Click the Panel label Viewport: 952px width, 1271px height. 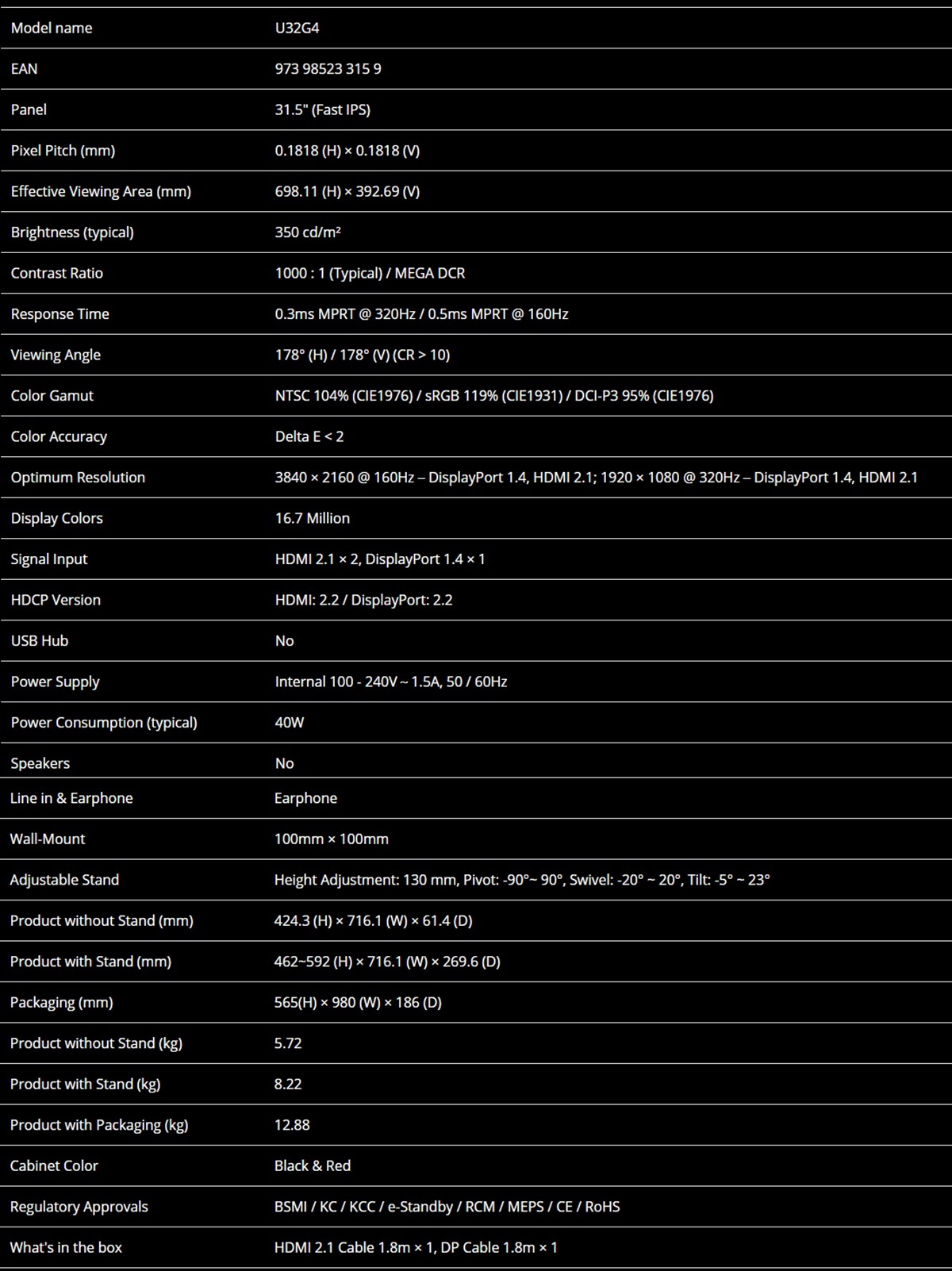(29, 109)
